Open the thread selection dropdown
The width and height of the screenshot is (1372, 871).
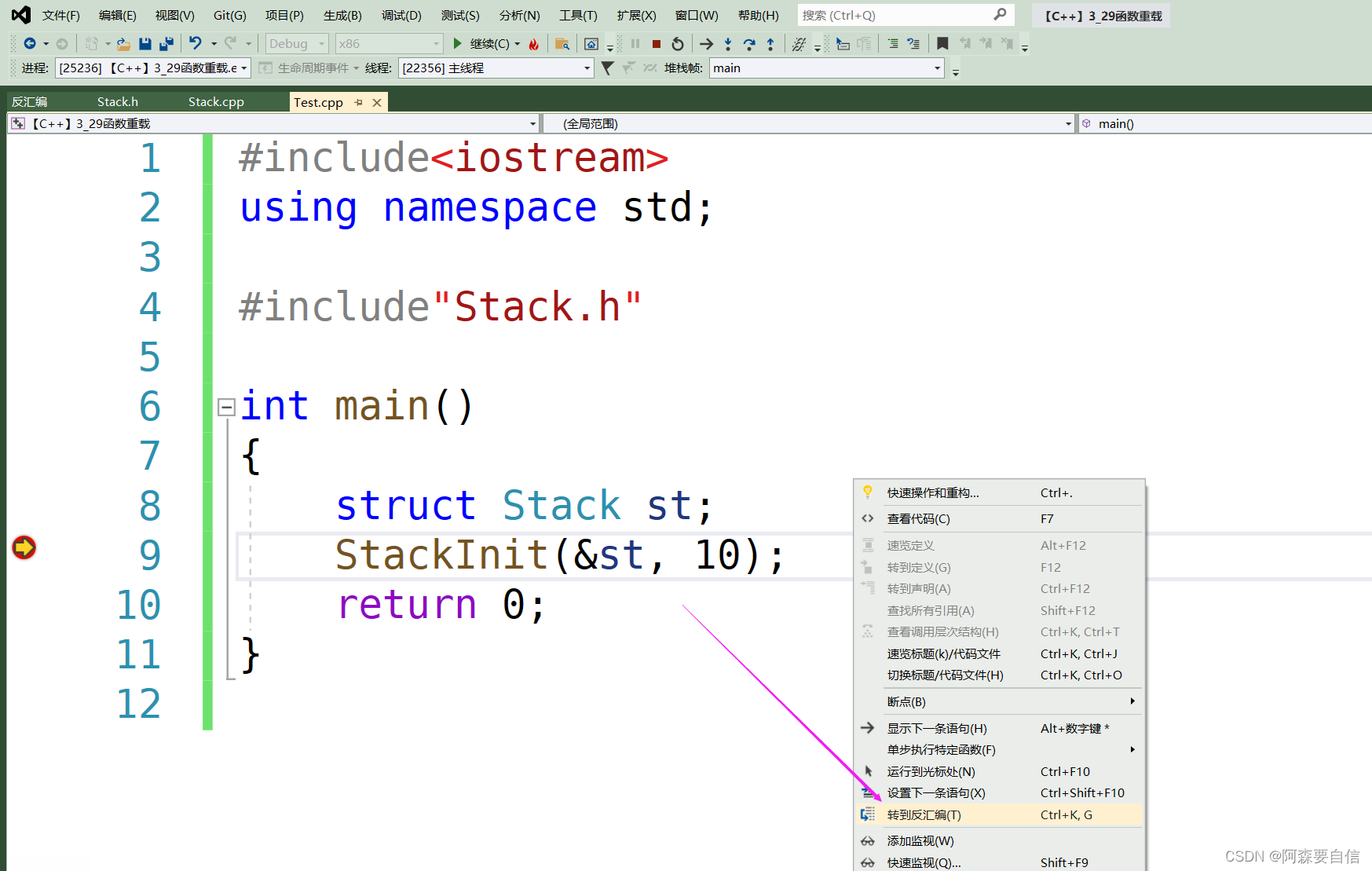496,68
